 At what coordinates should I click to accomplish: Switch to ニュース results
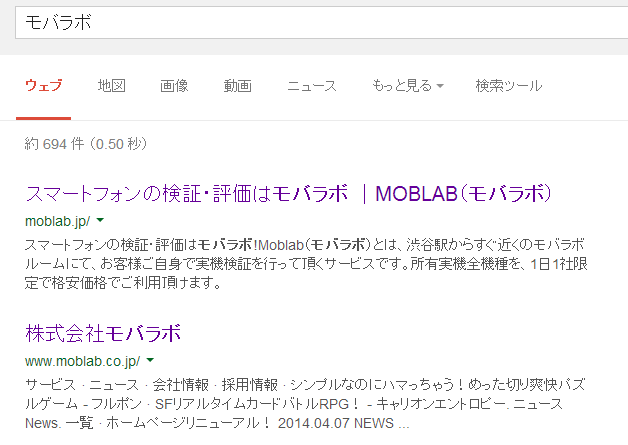(312, 86)
